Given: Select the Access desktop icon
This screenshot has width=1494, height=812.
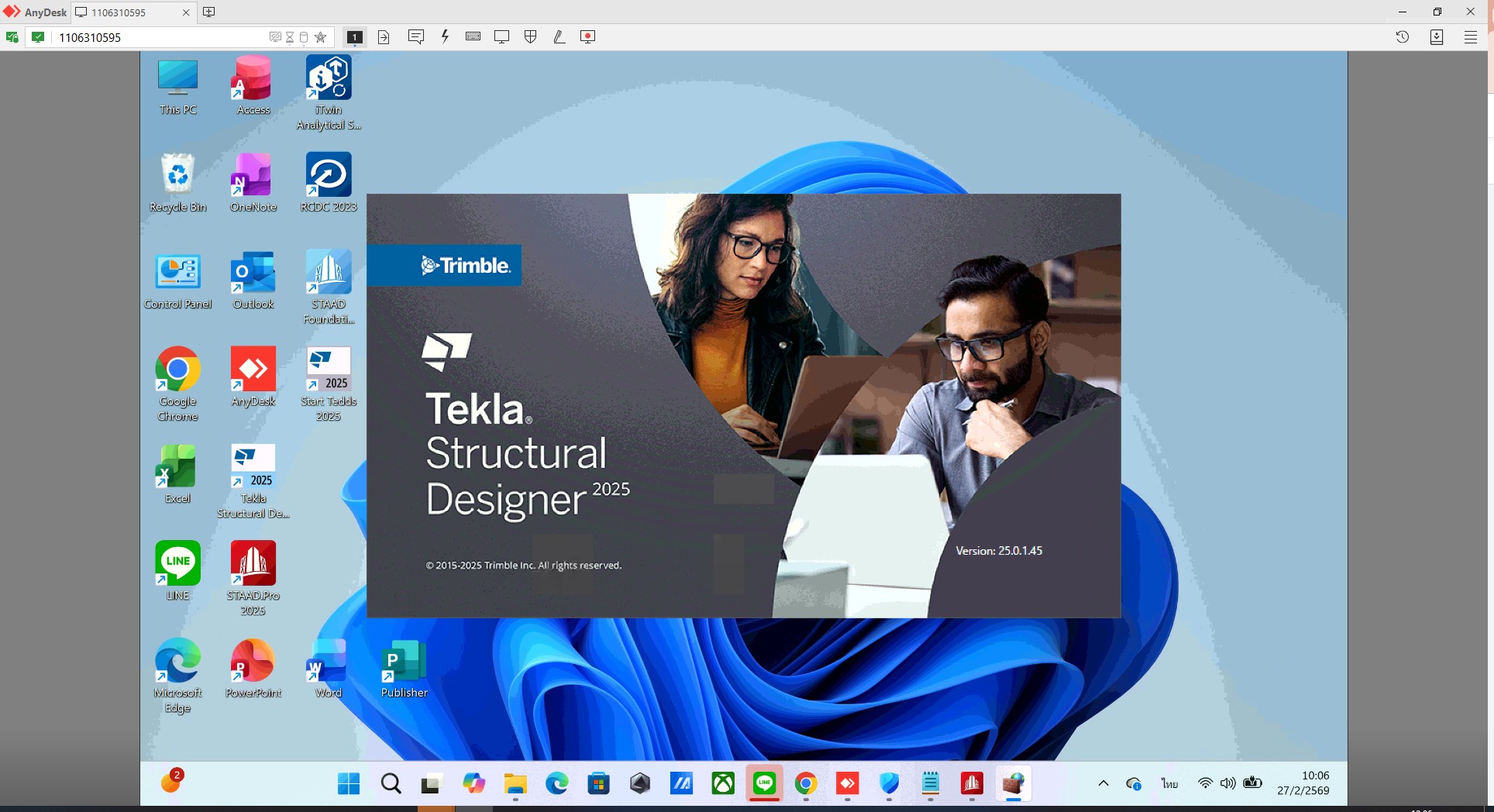Looking at the screenshot, I should point(253,86).
